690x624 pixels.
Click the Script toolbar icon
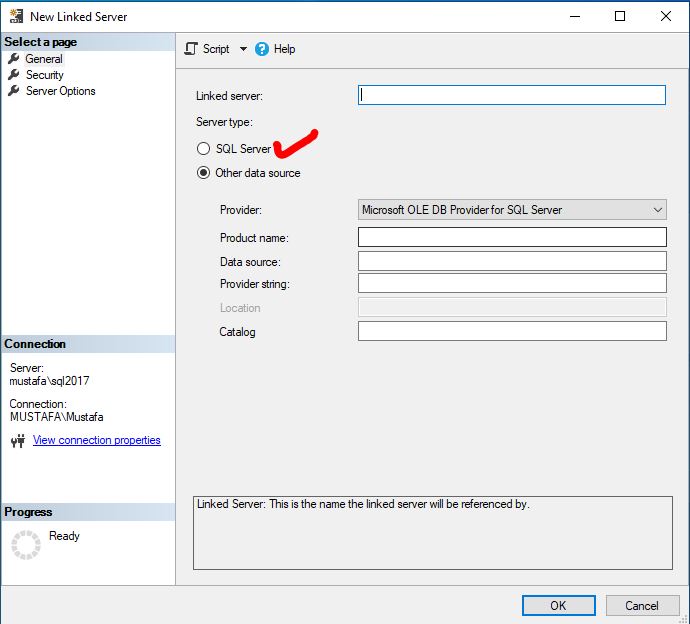point(191,49)
